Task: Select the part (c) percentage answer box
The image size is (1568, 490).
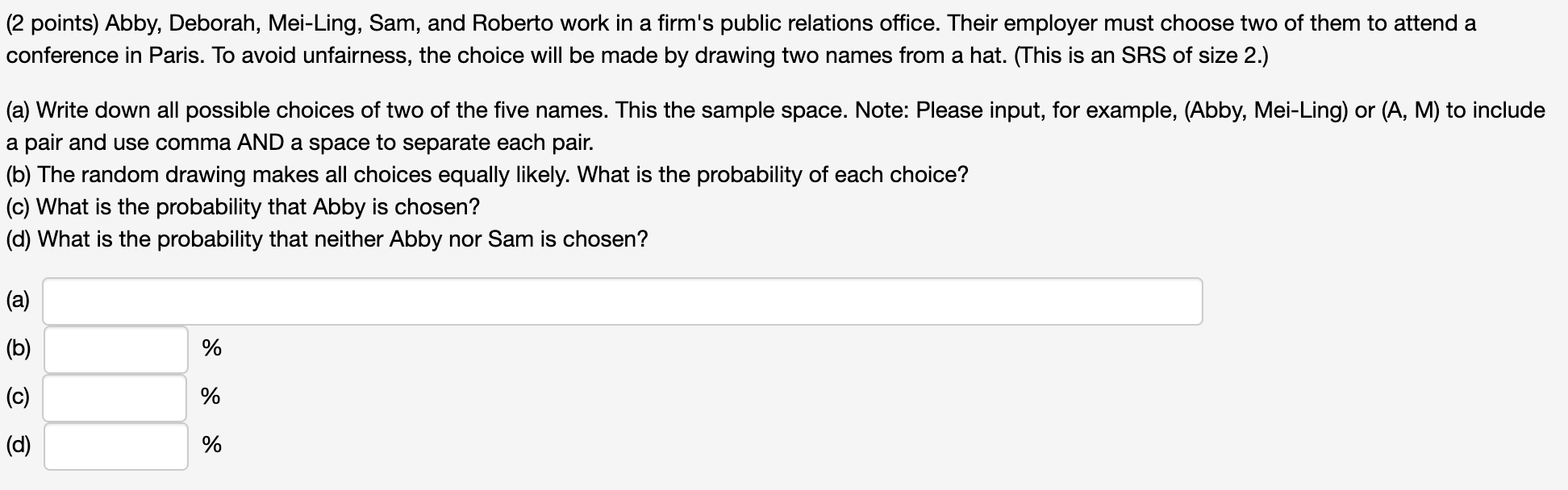Action: [115, 397]
